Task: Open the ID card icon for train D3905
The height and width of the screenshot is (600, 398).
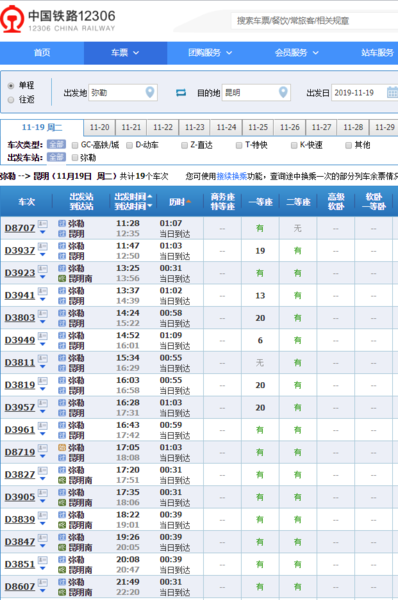Action: pyautogui.click(x=42, y=493)
